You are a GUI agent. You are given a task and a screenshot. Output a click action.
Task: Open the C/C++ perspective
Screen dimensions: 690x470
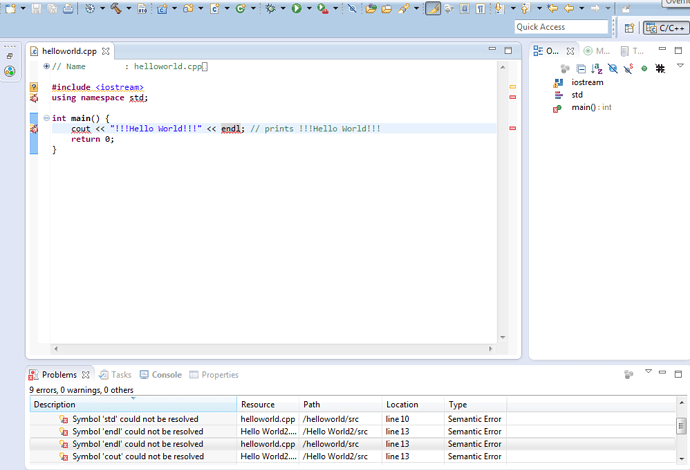click(663, 28)
